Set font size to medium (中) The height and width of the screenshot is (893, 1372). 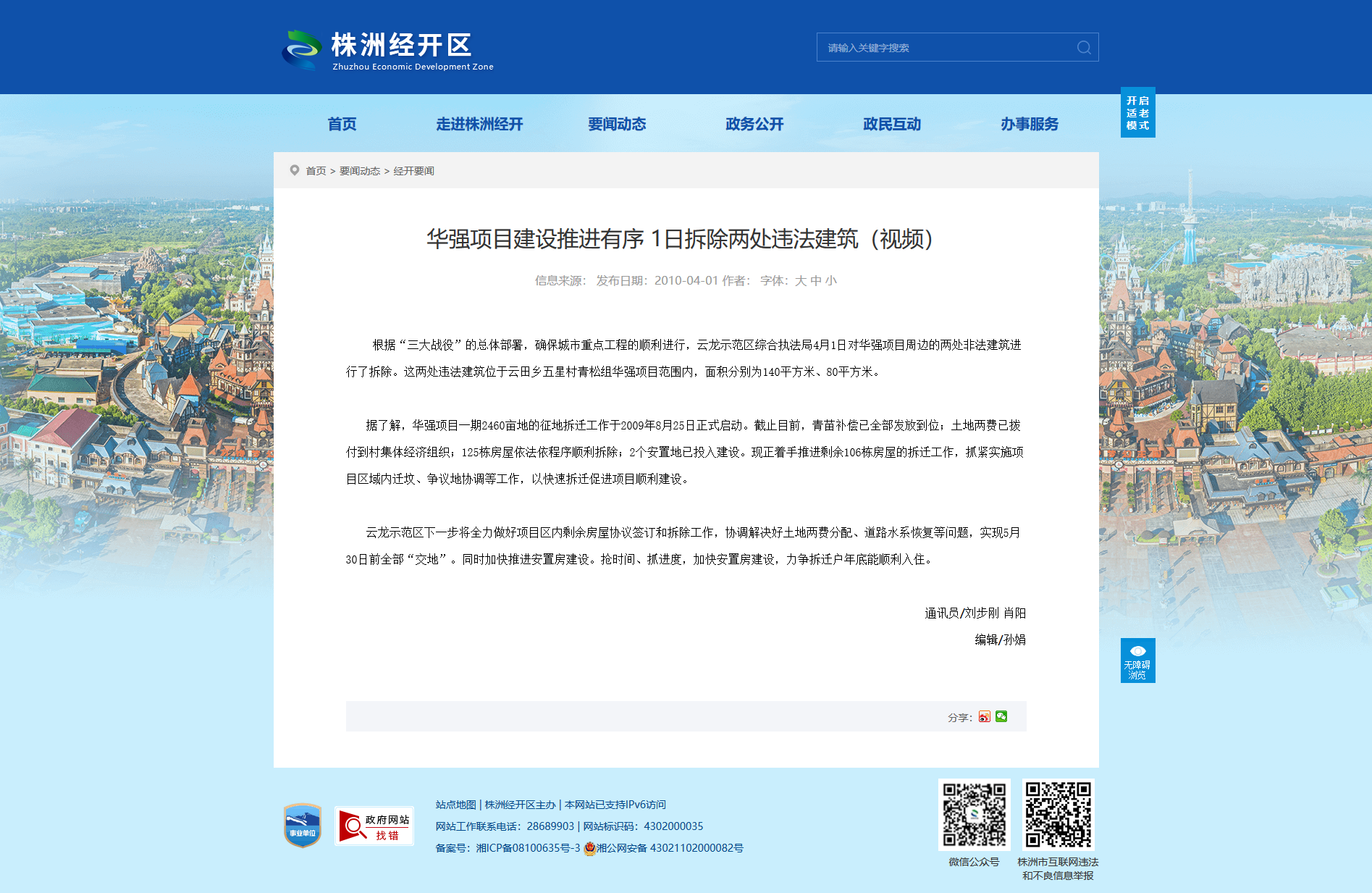[x=815, y=281]
